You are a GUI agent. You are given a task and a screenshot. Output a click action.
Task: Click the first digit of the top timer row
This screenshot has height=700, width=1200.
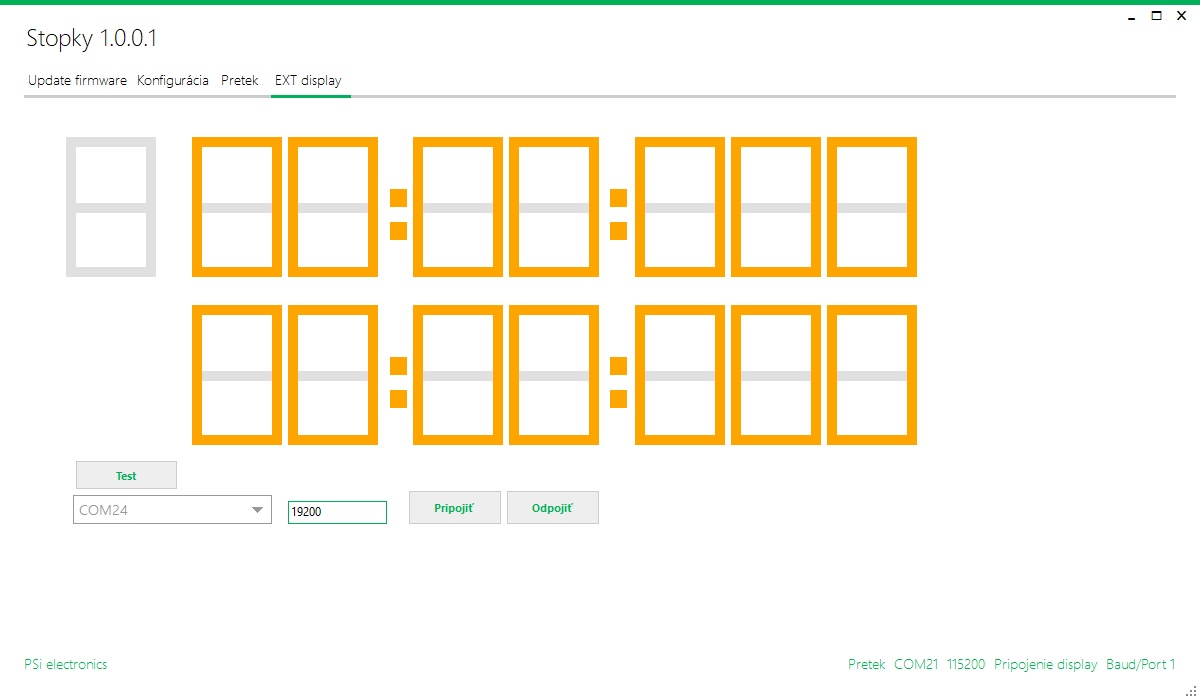(x=237, y=206)
